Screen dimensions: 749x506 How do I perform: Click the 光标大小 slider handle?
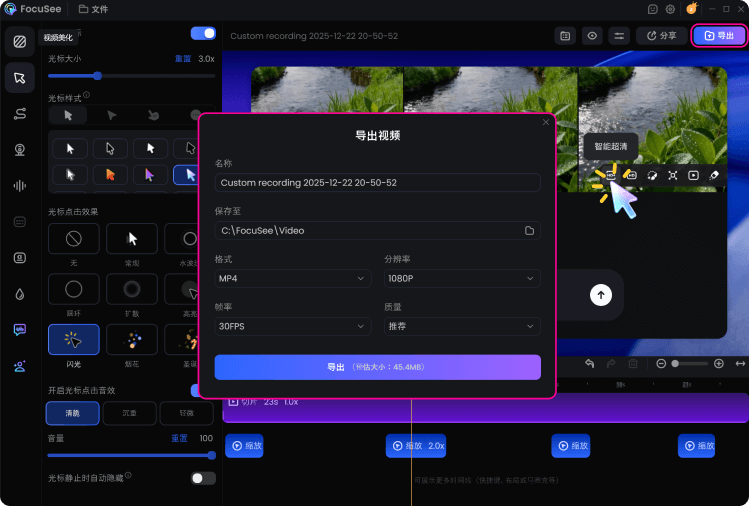[x=97, y=75]
